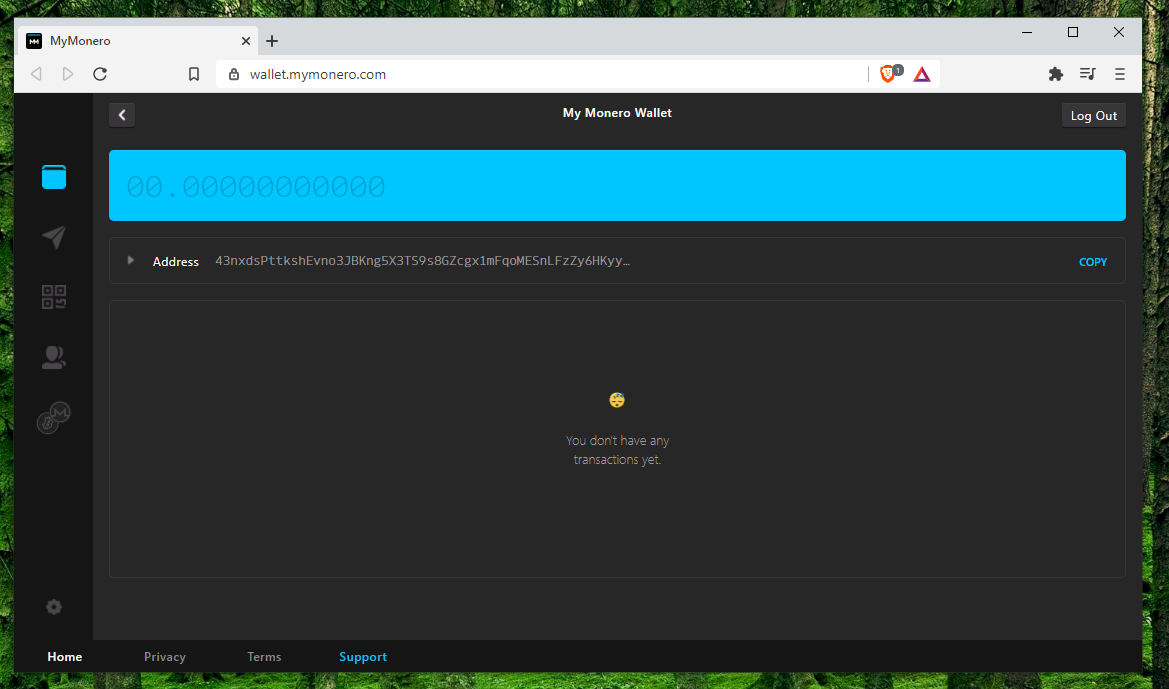The image size is (1169, 689).
Task: Maximize the browser window
Action: point(1073,32)
